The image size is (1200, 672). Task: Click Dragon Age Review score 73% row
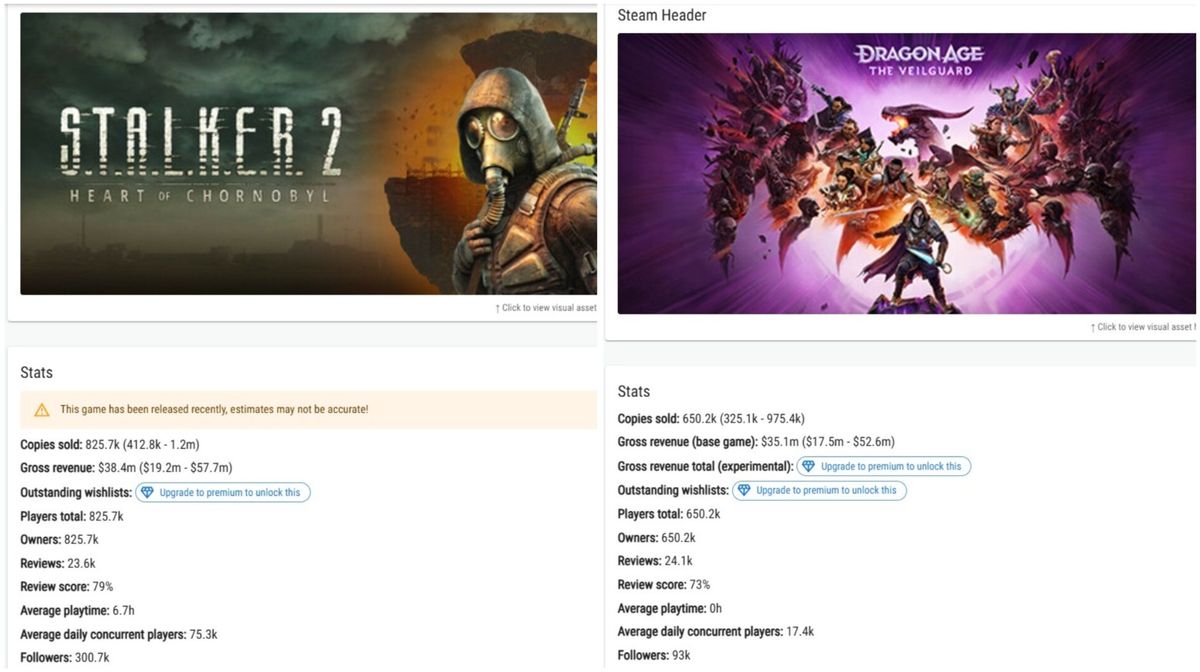coord(664,585)
